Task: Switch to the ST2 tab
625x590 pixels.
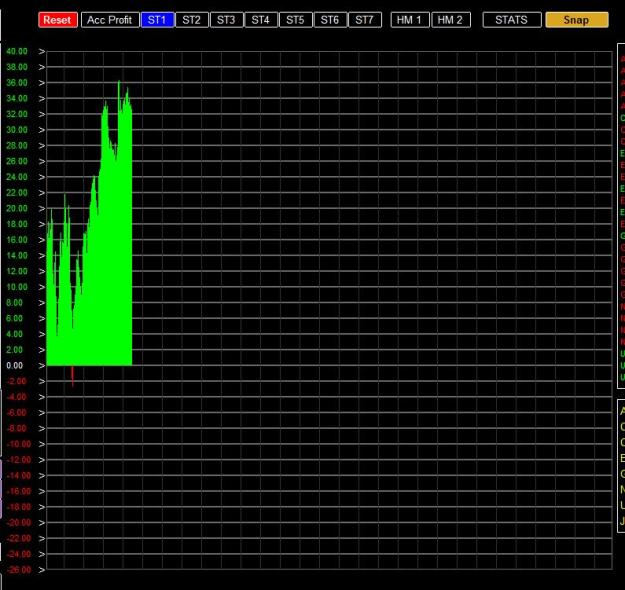Action: [192, 20]
